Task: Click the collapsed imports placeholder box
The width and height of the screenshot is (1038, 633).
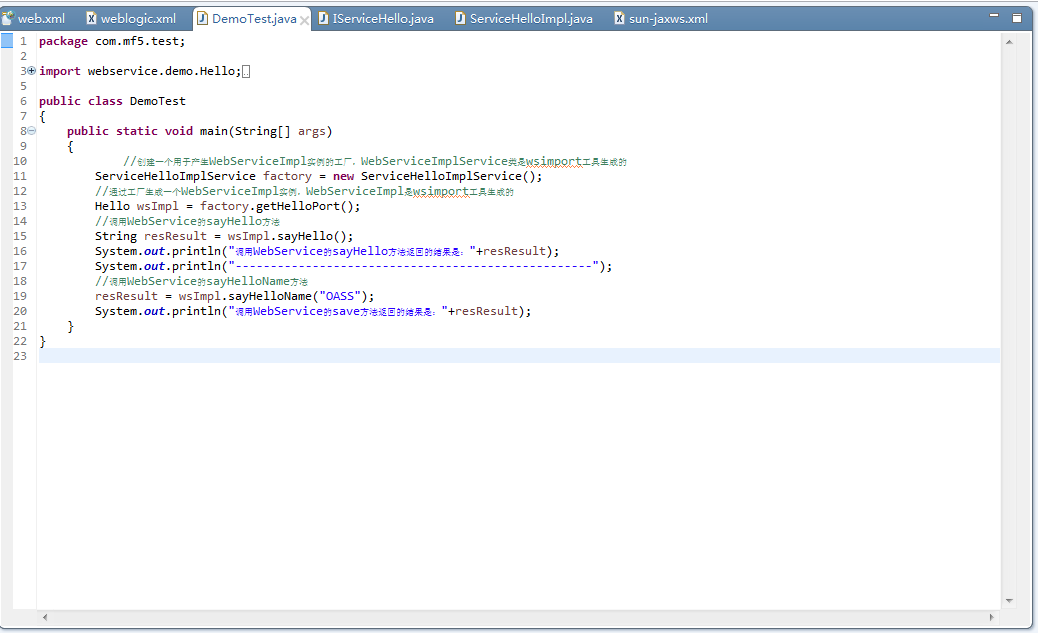Action: (x=246, y=71)
